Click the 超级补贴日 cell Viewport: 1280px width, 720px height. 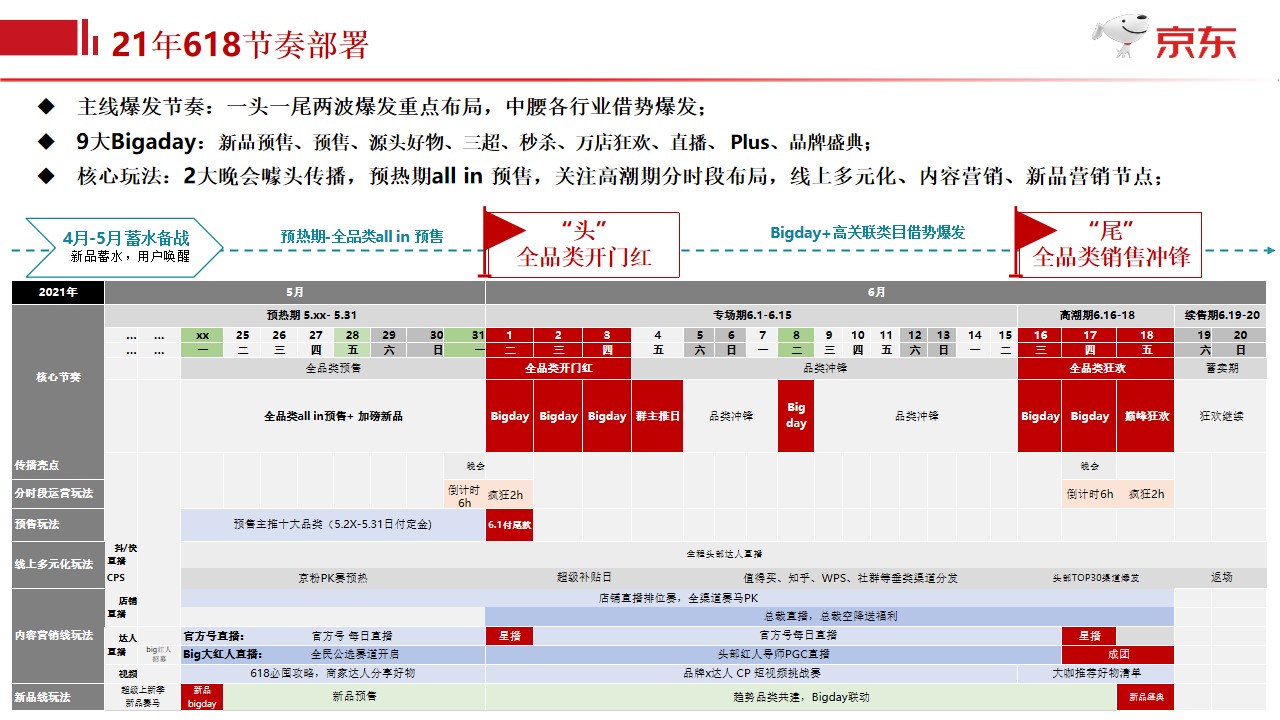click(584, 578)
